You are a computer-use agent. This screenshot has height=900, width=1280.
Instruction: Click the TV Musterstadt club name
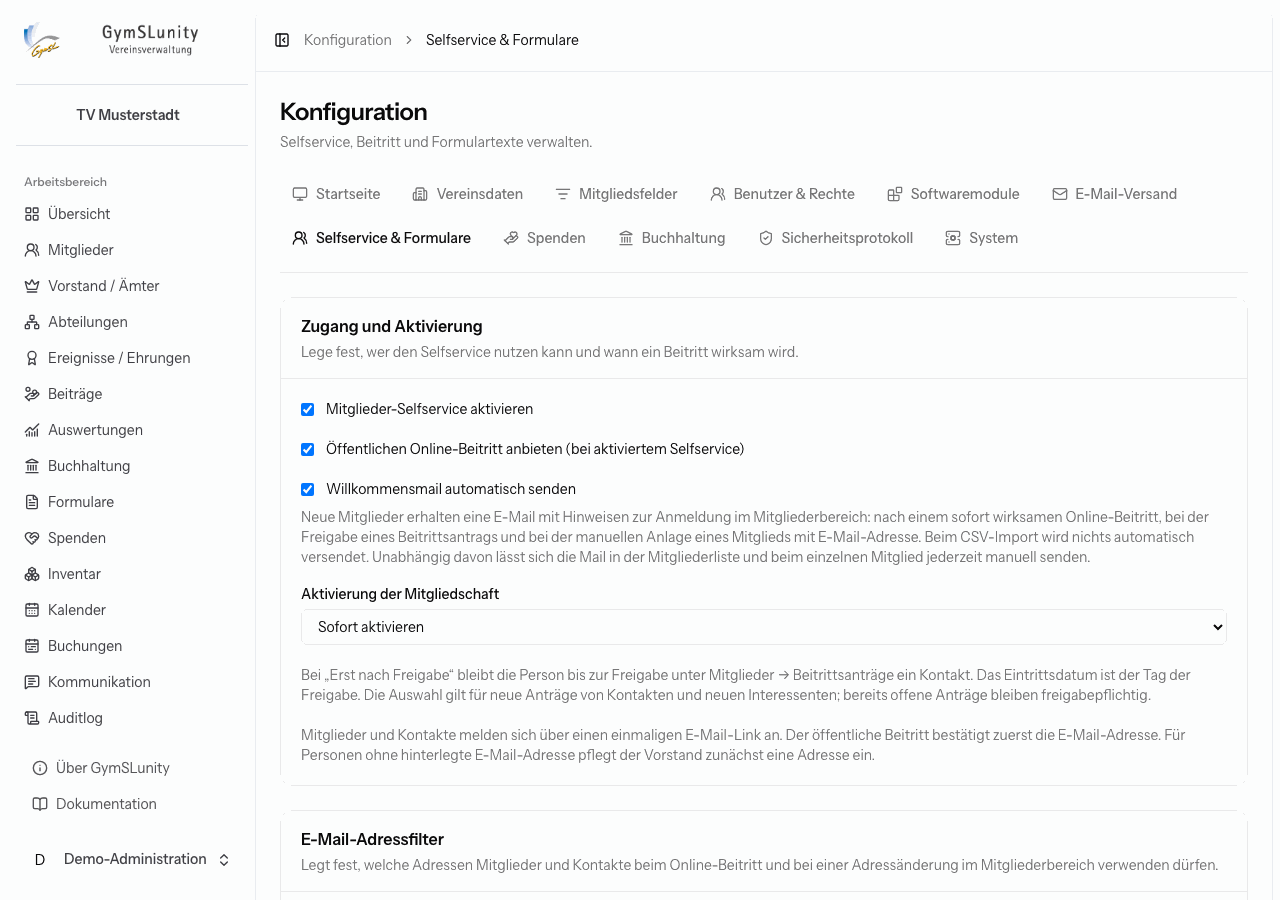[x=128, y=115]
